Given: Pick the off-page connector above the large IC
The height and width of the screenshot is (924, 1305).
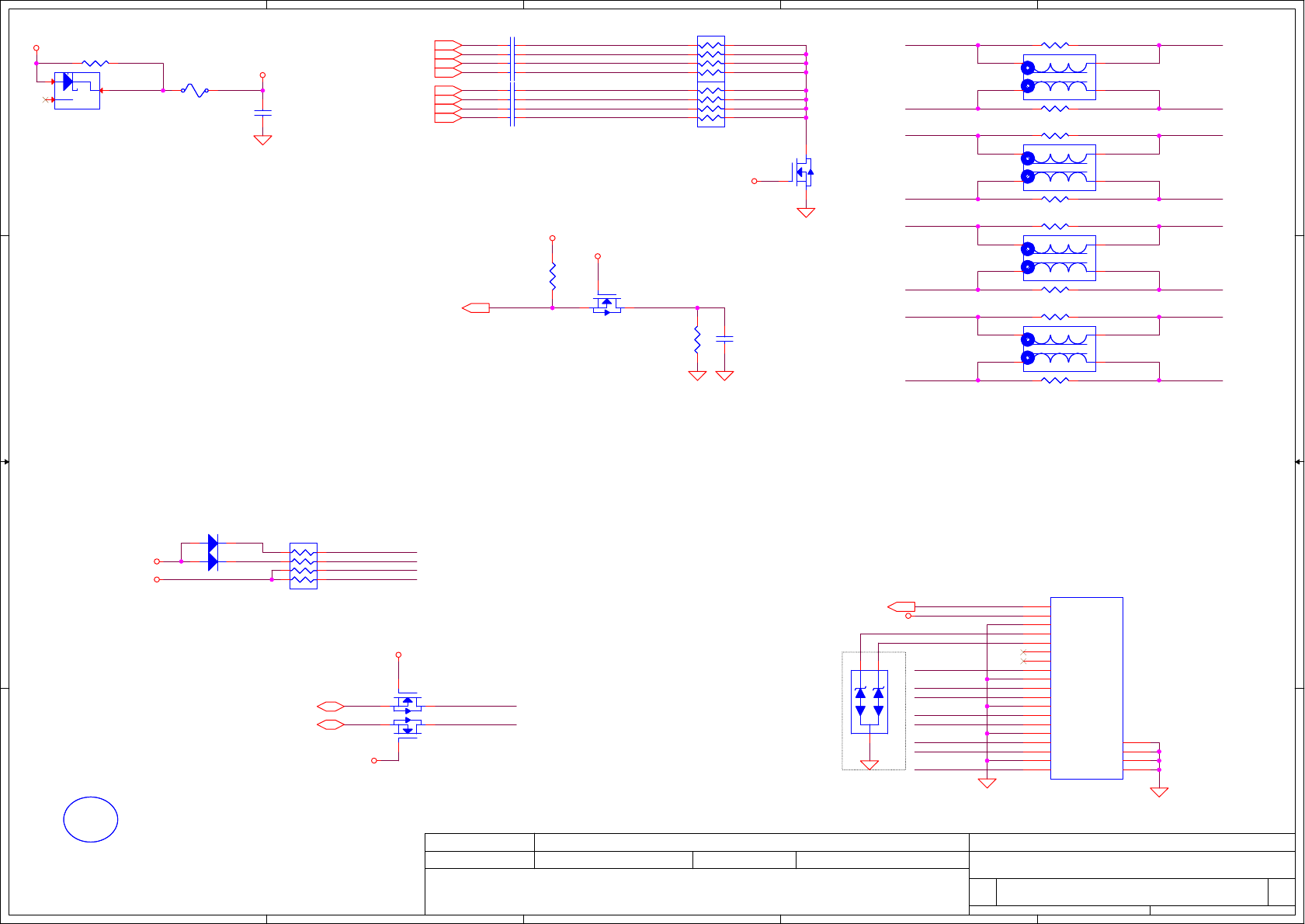Looking at the screenshot, I should coord(901,606).
